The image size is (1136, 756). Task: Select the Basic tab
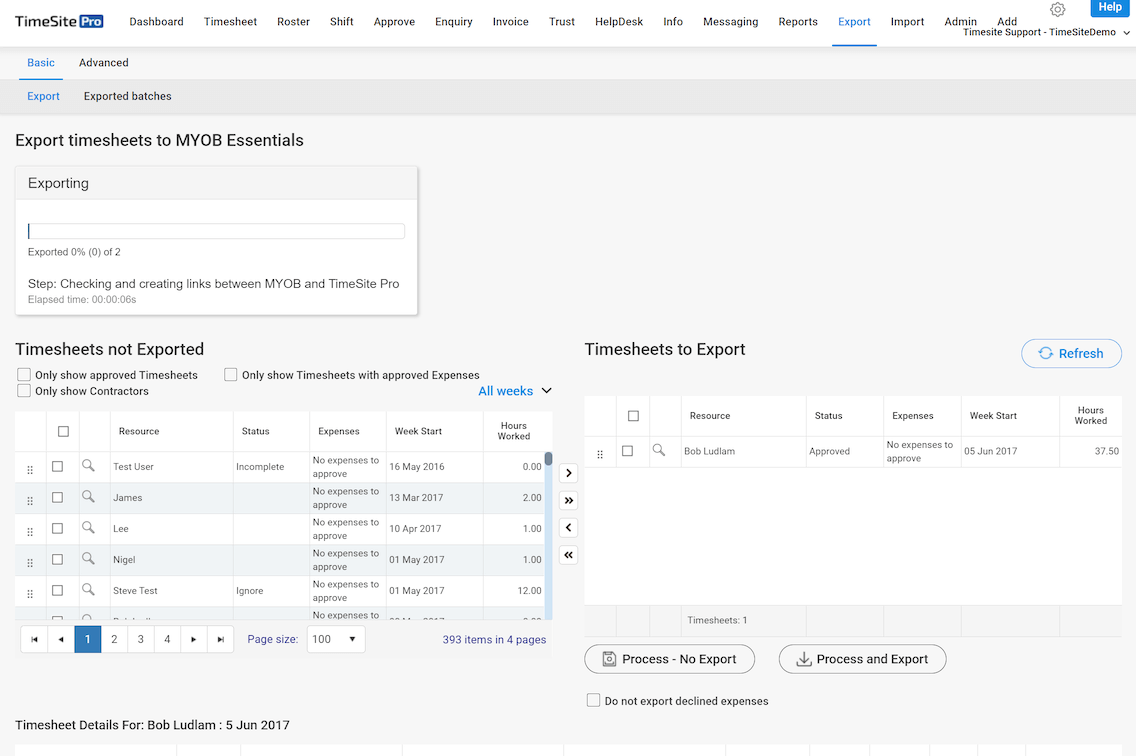coord(41,62)
